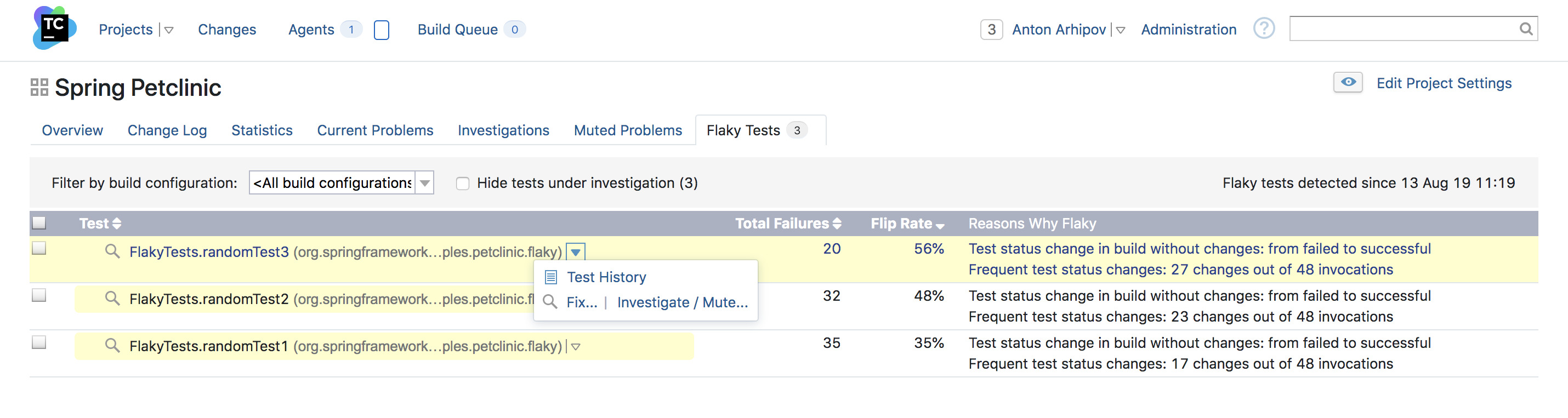Switch to the Overview tab
This screenshot has height=418, width=1568.
(x=72, y=130)
